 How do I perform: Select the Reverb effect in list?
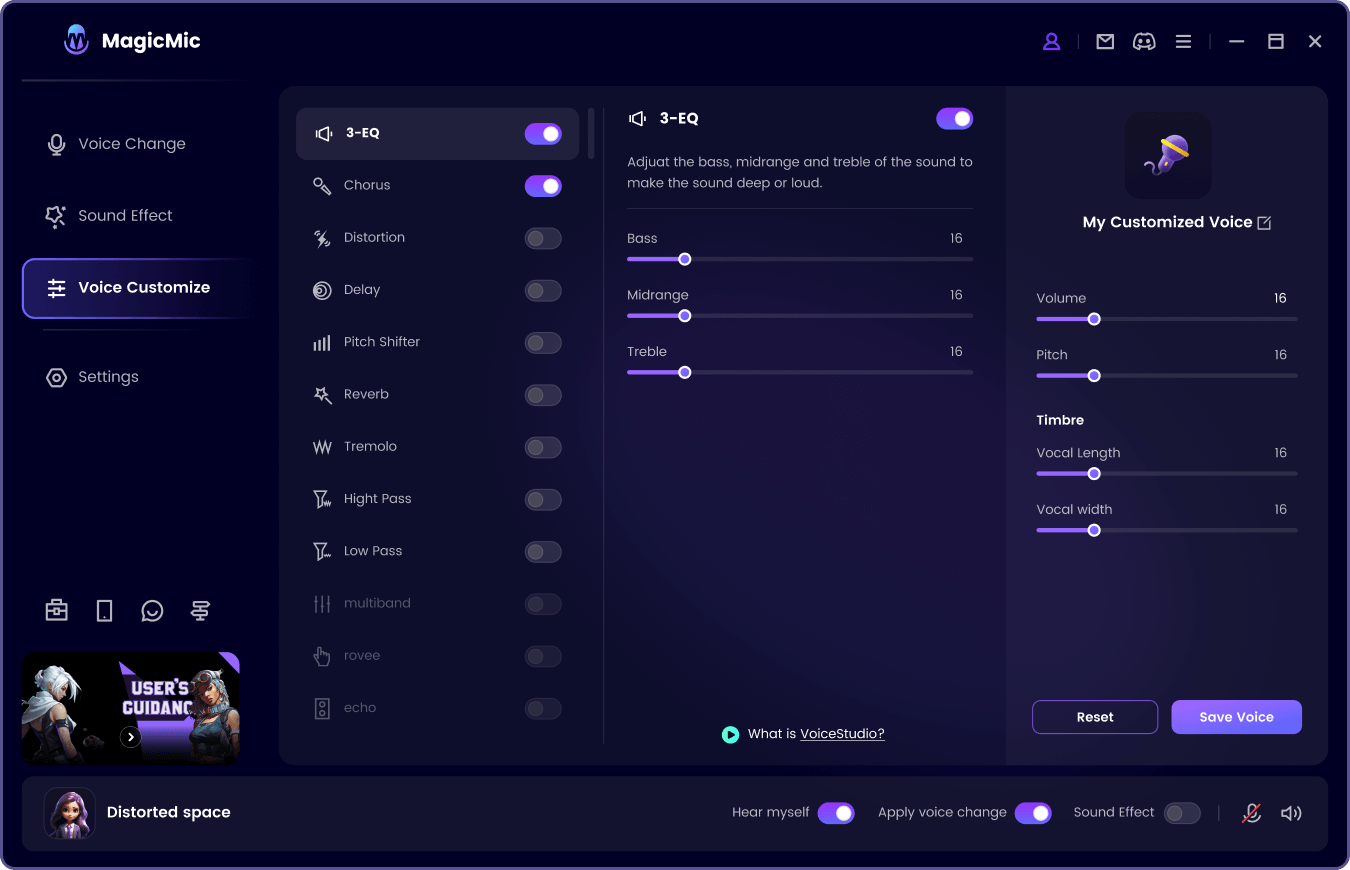click(366, 394)
